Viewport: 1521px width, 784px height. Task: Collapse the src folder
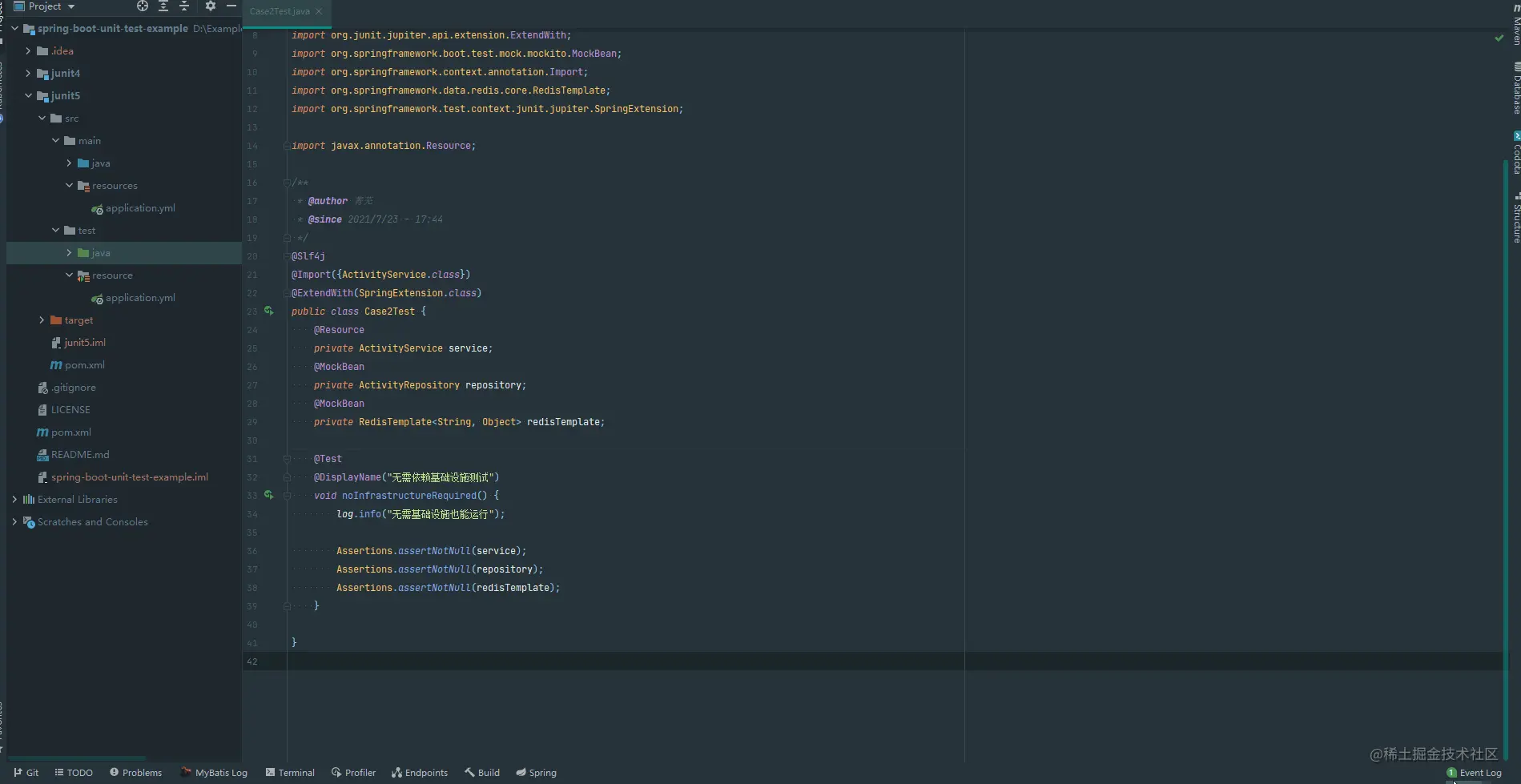point(42,118)
